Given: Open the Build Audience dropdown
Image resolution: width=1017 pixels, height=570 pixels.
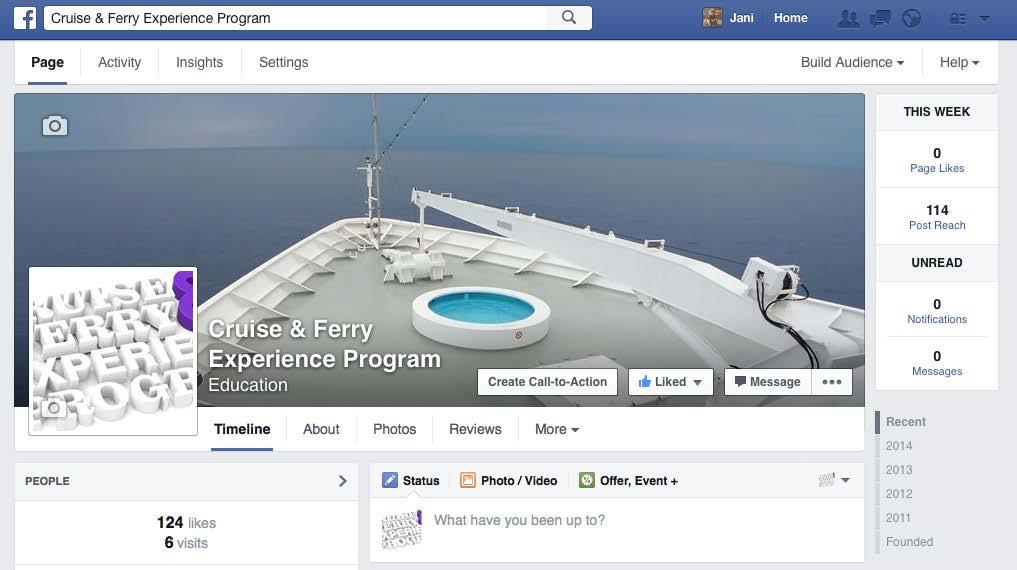Looking at the screenshot, I should [x=852, y=62].
